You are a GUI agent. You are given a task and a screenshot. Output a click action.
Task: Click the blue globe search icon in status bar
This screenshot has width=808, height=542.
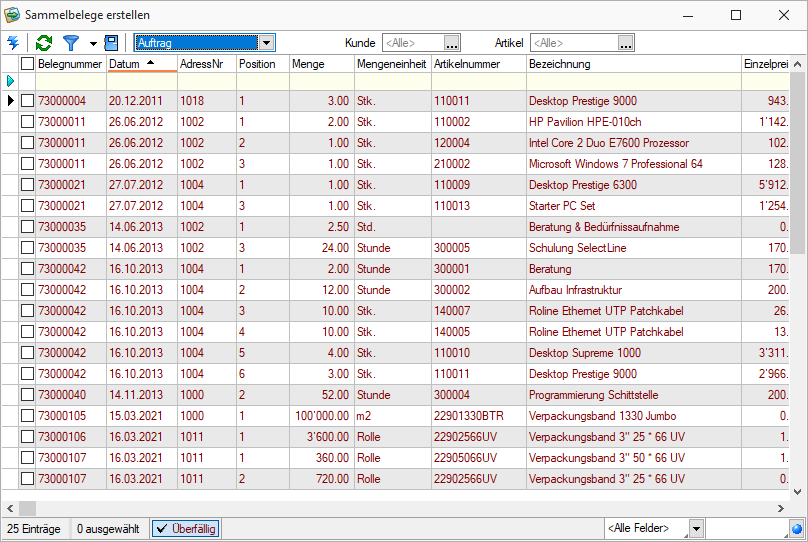click(797, 529)
